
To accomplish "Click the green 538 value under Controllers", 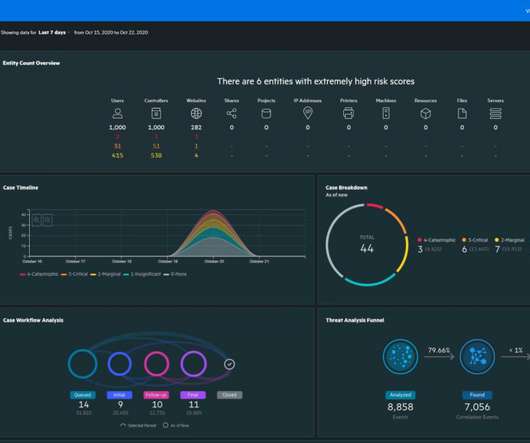I will coord(156,156).
